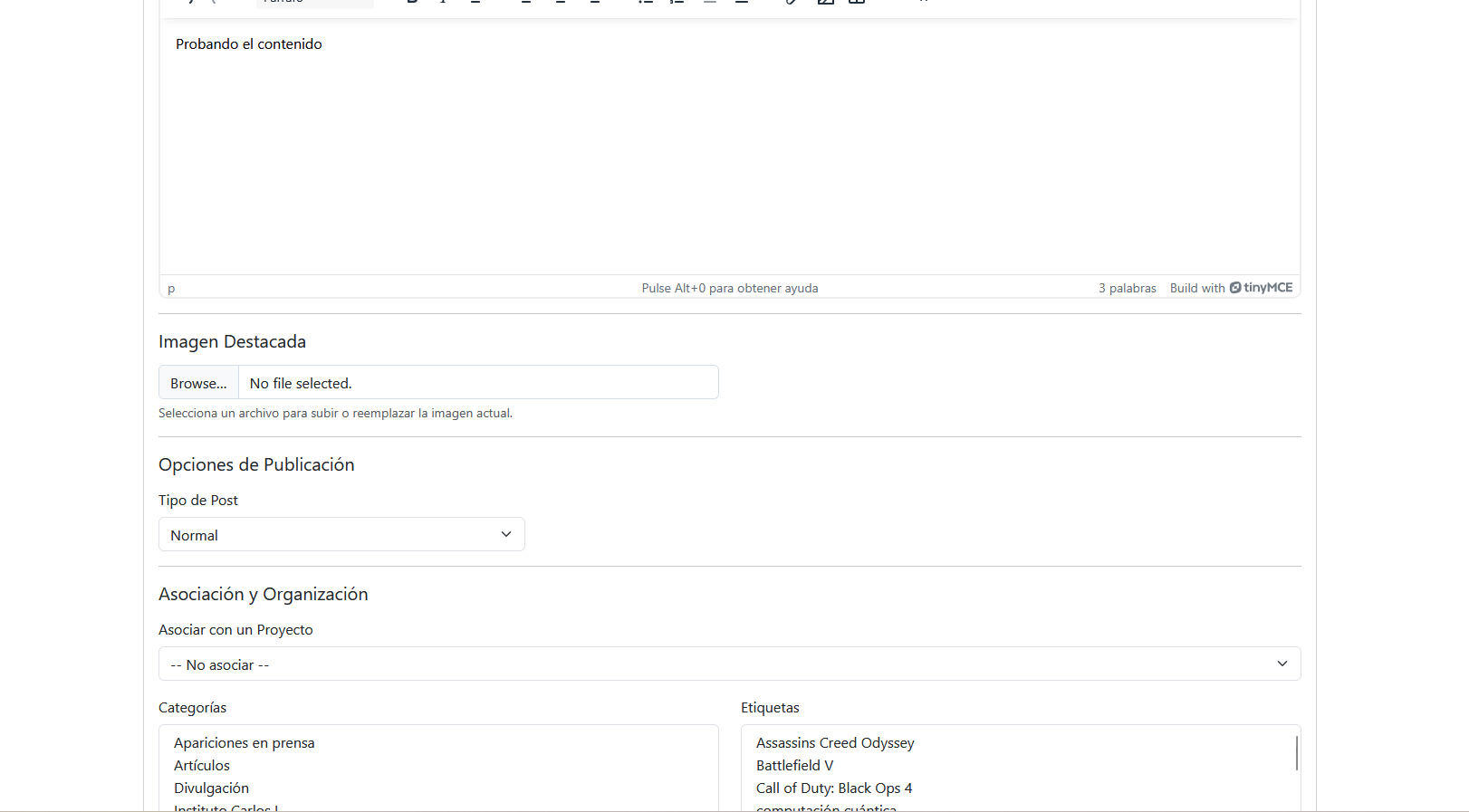Click the '3 palabras' word count

point(1127,288)
